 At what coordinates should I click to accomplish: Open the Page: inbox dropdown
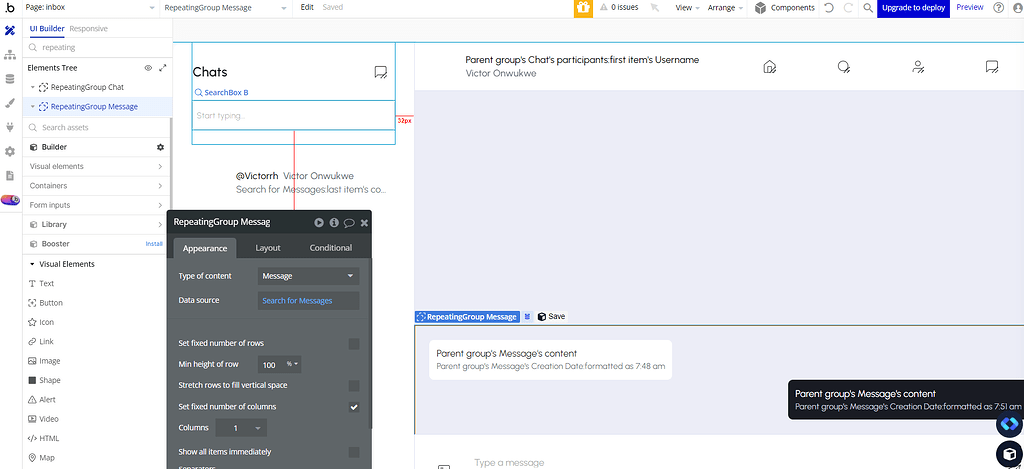pos(90,8)
